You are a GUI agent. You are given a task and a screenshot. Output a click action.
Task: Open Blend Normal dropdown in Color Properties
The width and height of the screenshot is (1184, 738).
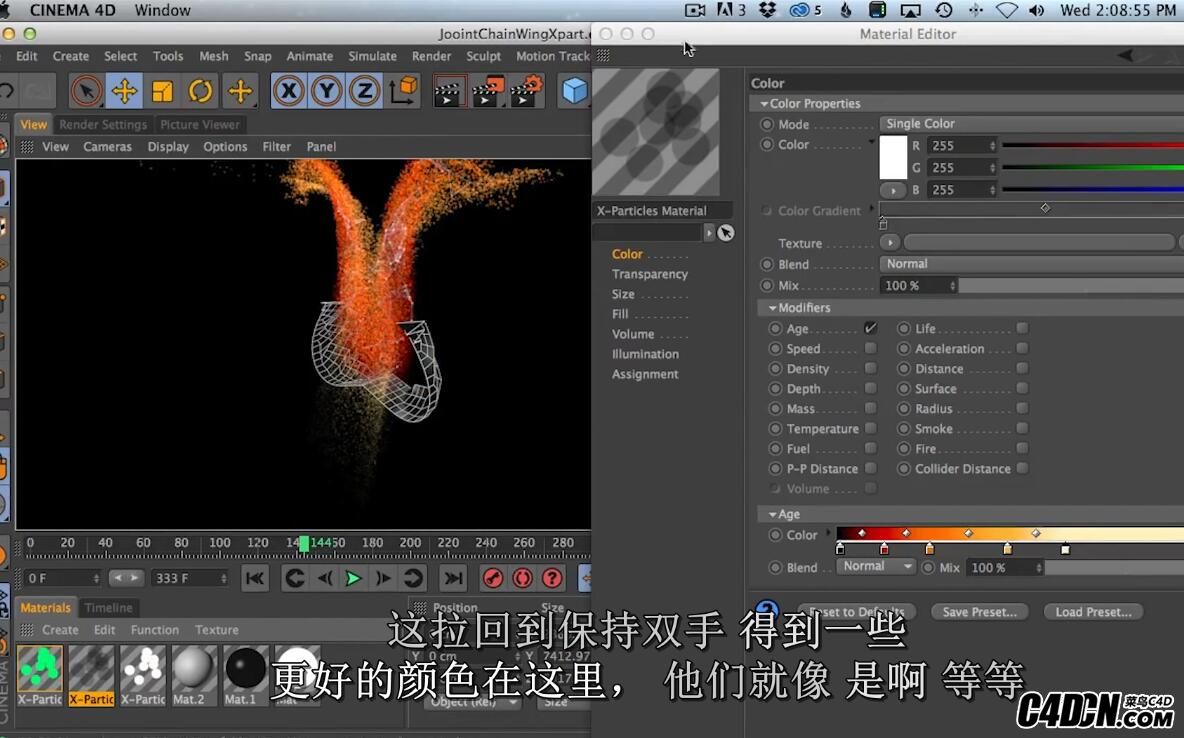(x=1031, y=264)
